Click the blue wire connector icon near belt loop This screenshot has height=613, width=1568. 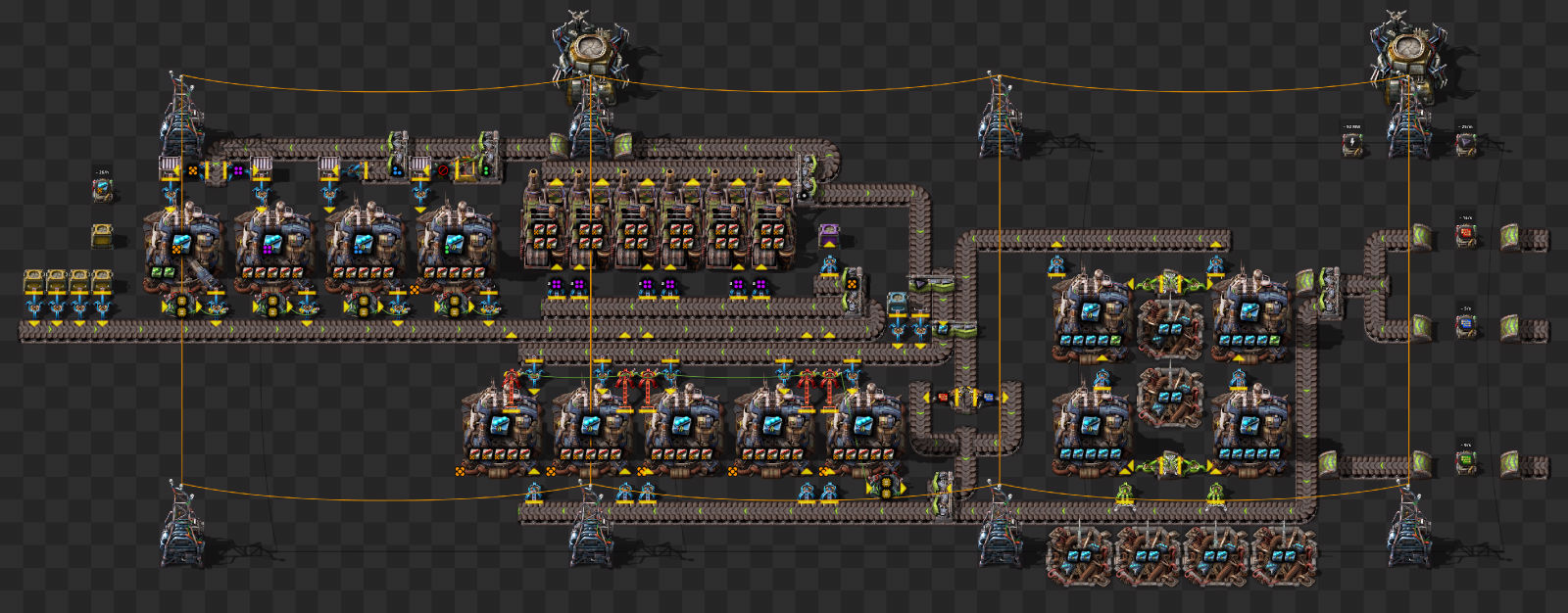pyautogui.click(x=988, y=397)
